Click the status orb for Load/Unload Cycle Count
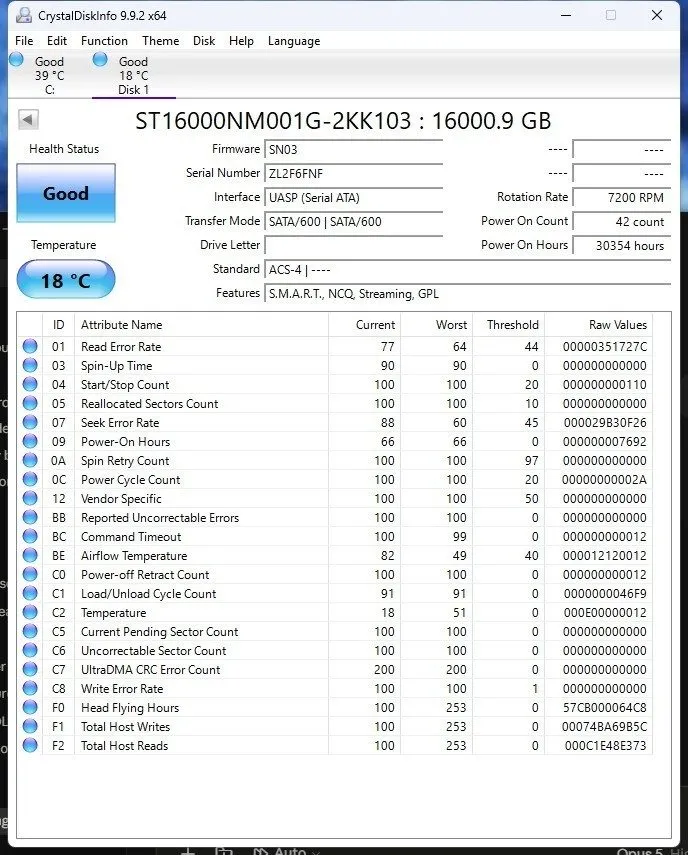This screenshot has width=688, height=855. tap(30, 593)
